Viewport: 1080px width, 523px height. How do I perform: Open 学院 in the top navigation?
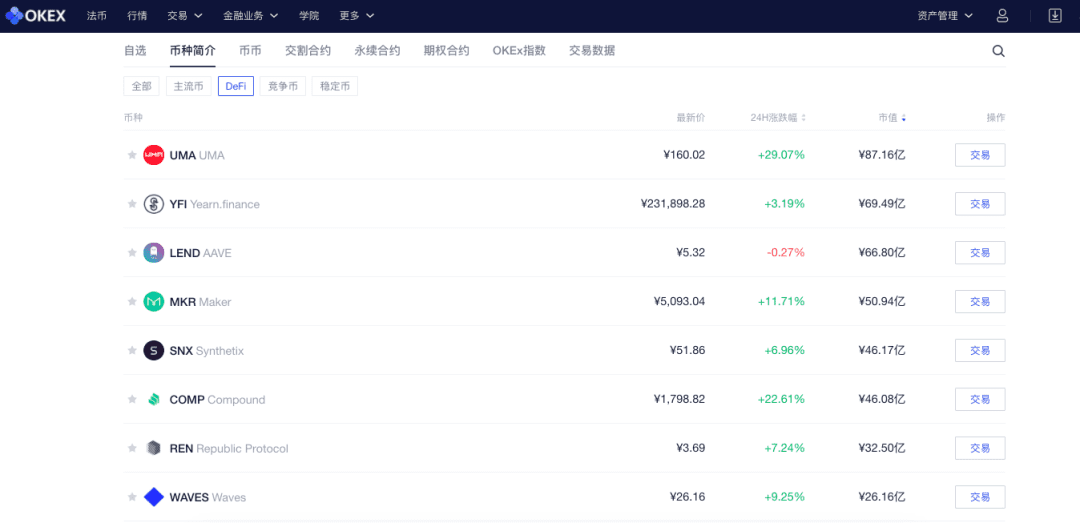click(309, 15)
